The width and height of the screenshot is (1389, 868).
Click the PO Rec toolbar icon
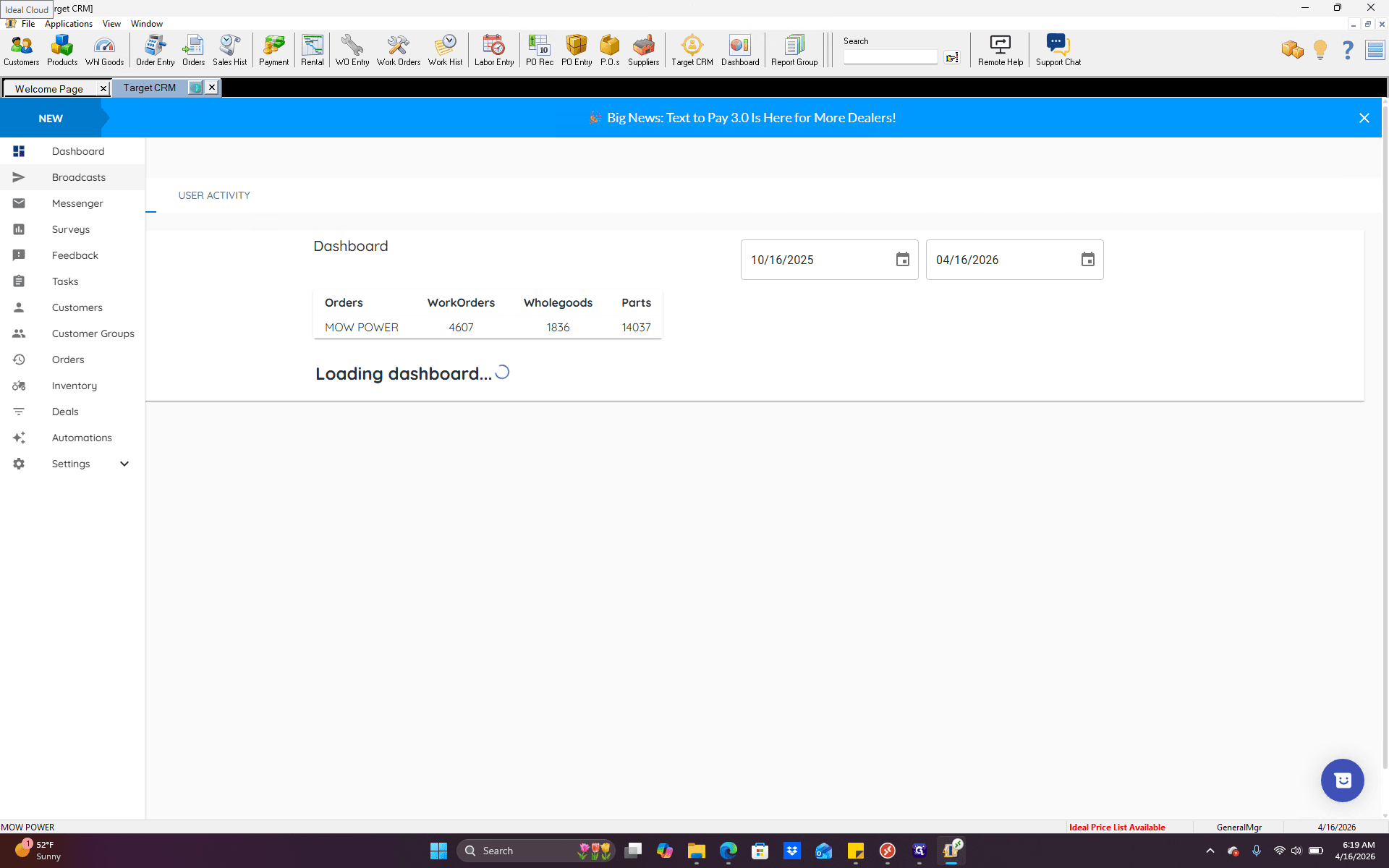tap(540, 51)
